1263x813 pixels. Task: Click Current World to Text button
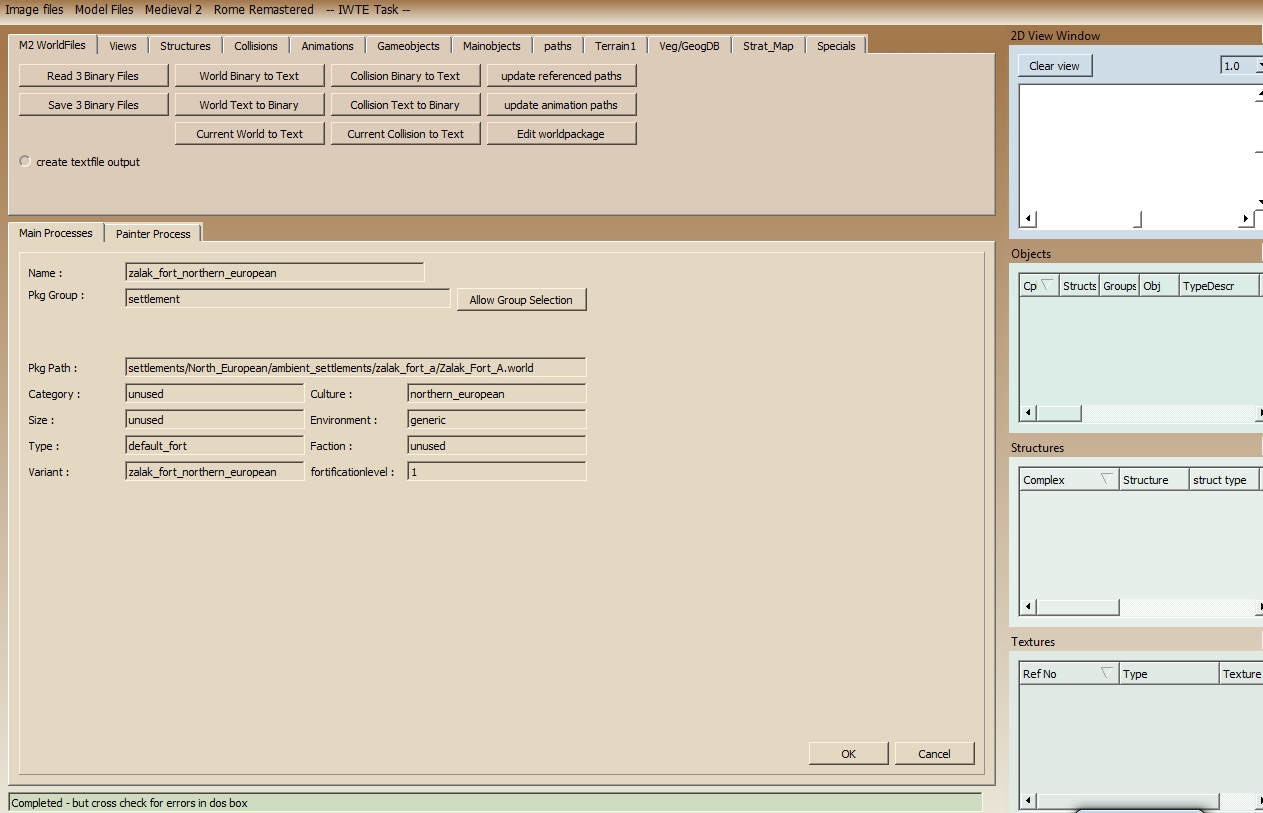pyautogui.click(x=249, y=134)
